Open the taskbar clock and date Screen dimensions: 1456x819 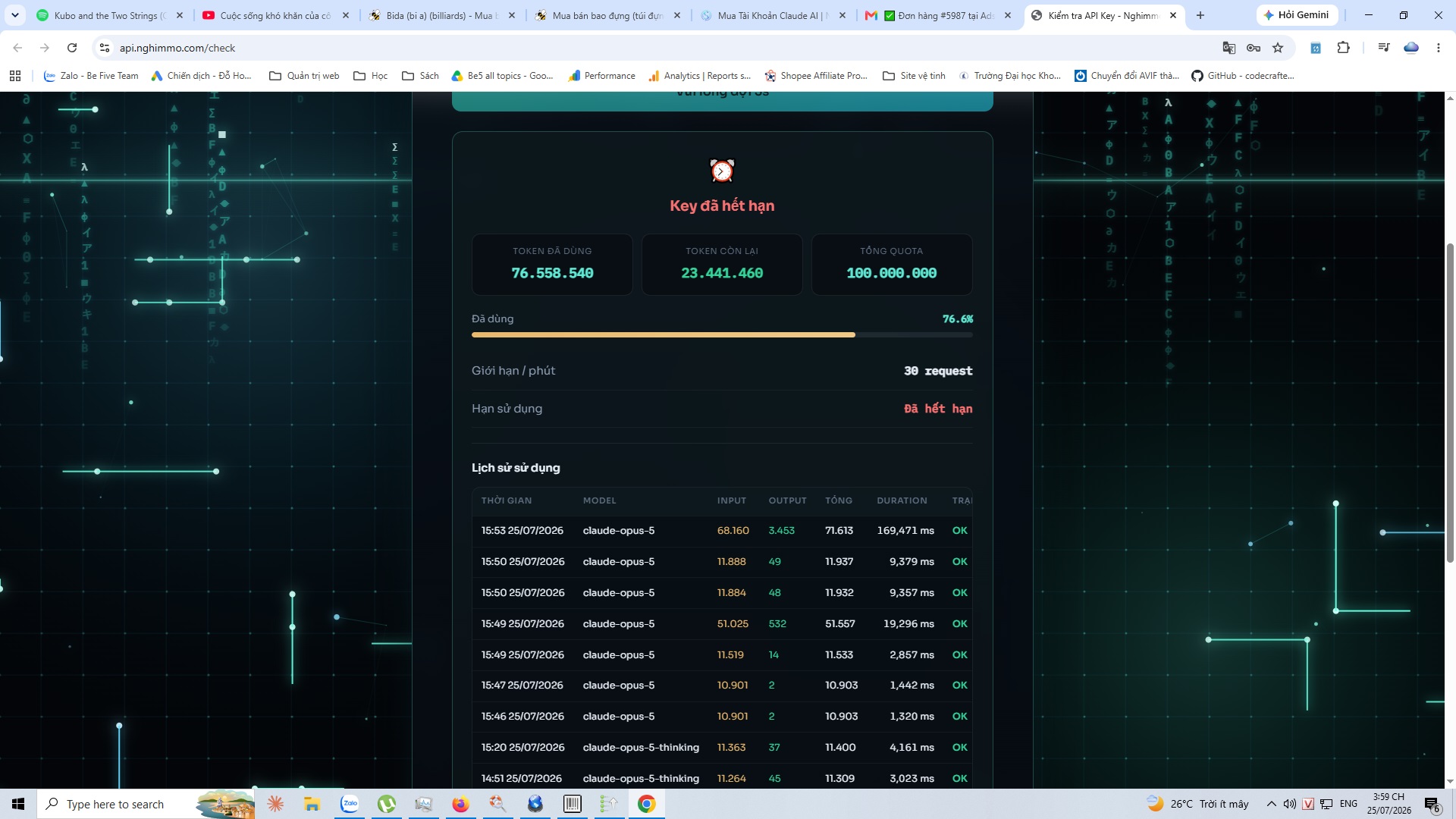coord(1389,804)
